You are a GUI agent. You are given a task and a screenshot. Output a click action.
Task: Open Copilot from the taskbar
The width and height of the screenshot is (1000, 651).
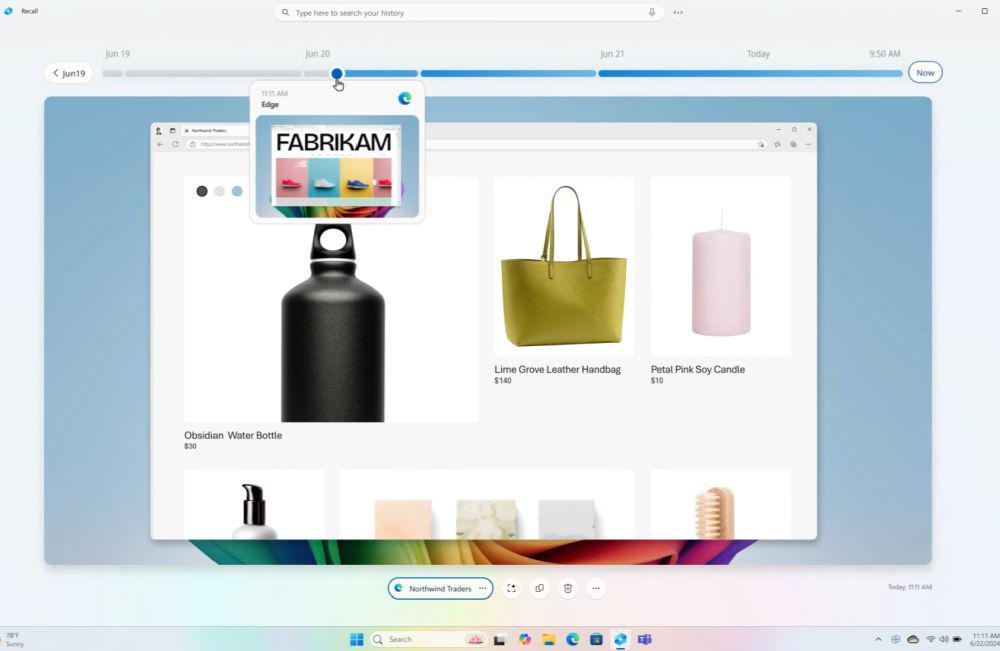point(524,639)
